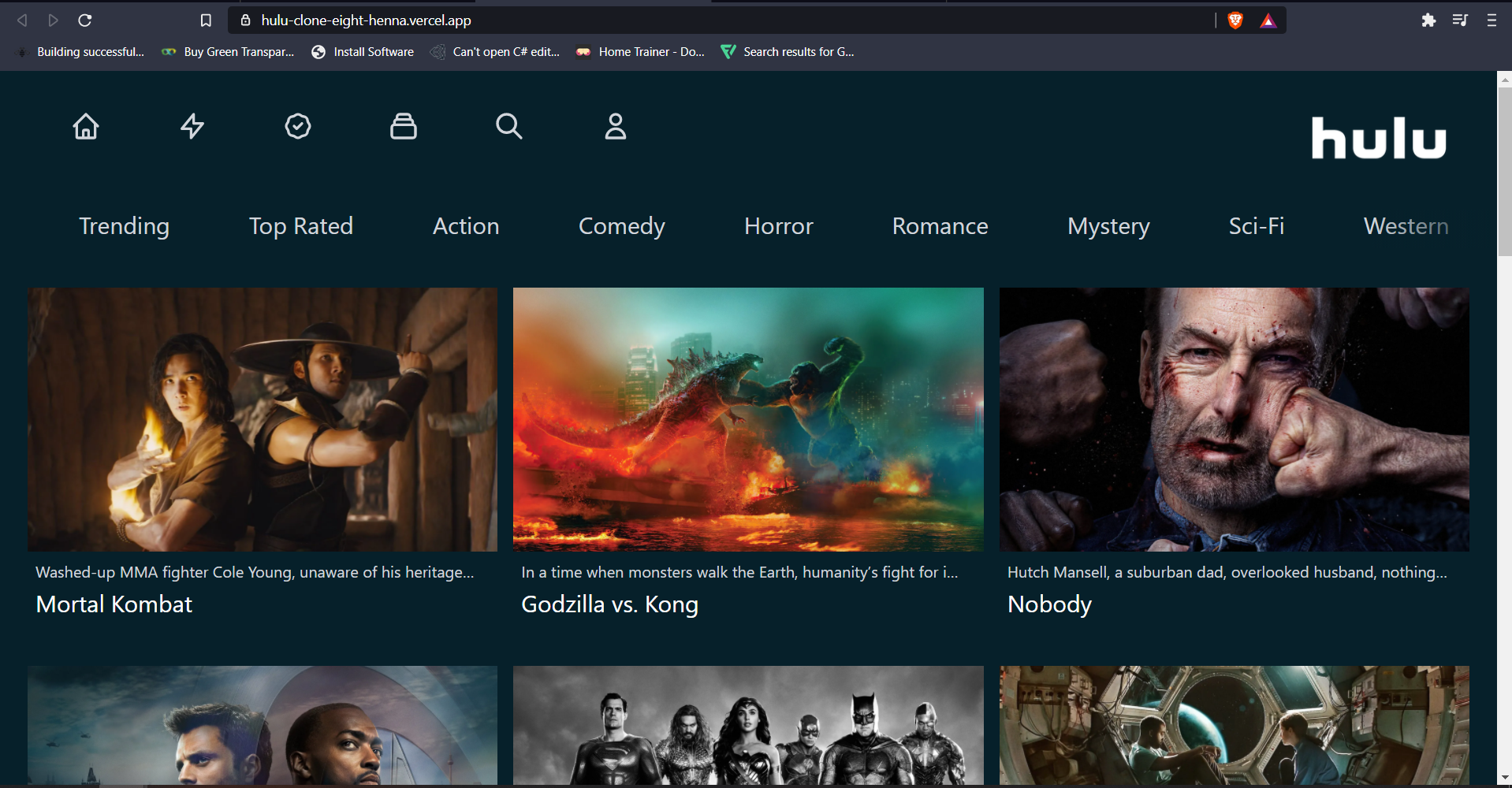Open the 'Home Trainer - Do...' bookmark
This screenshot has height=788, width=1512.
click(641, 52)
